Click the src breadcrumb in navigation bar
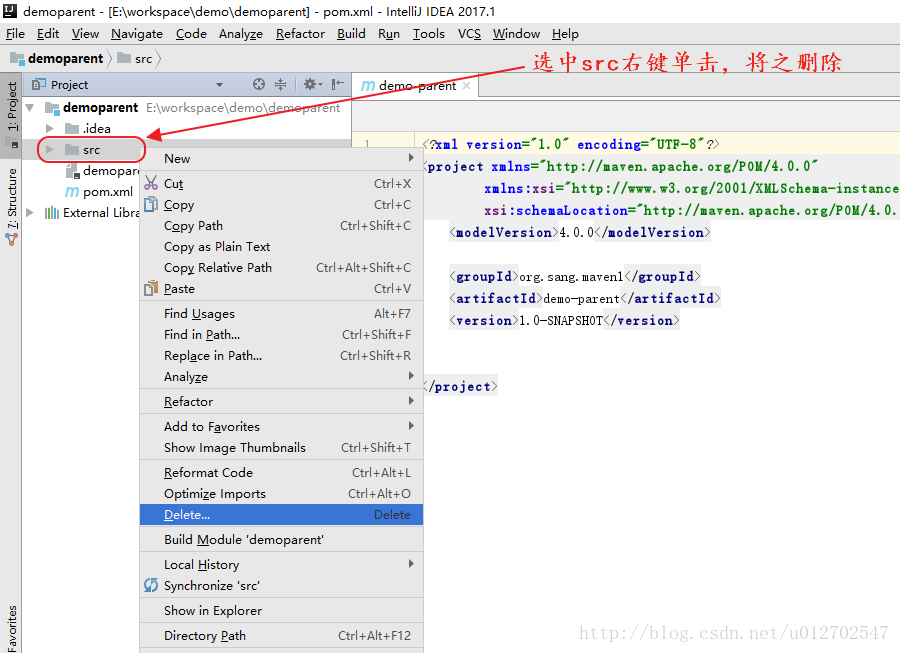This screenshot has height=653, width=900. [x=143, y=58]
